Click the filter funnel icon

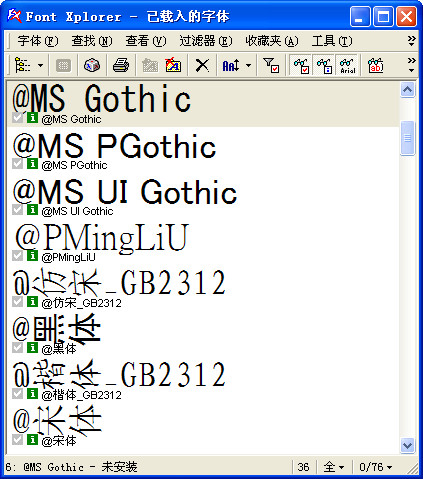(271, 65)
